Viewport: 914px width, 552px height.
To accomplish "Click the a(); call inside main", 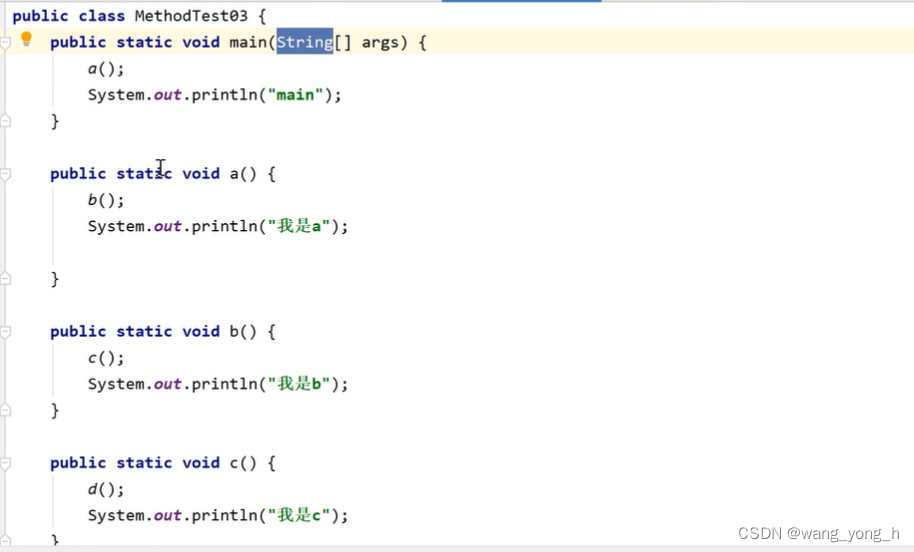I will [106, 69].
